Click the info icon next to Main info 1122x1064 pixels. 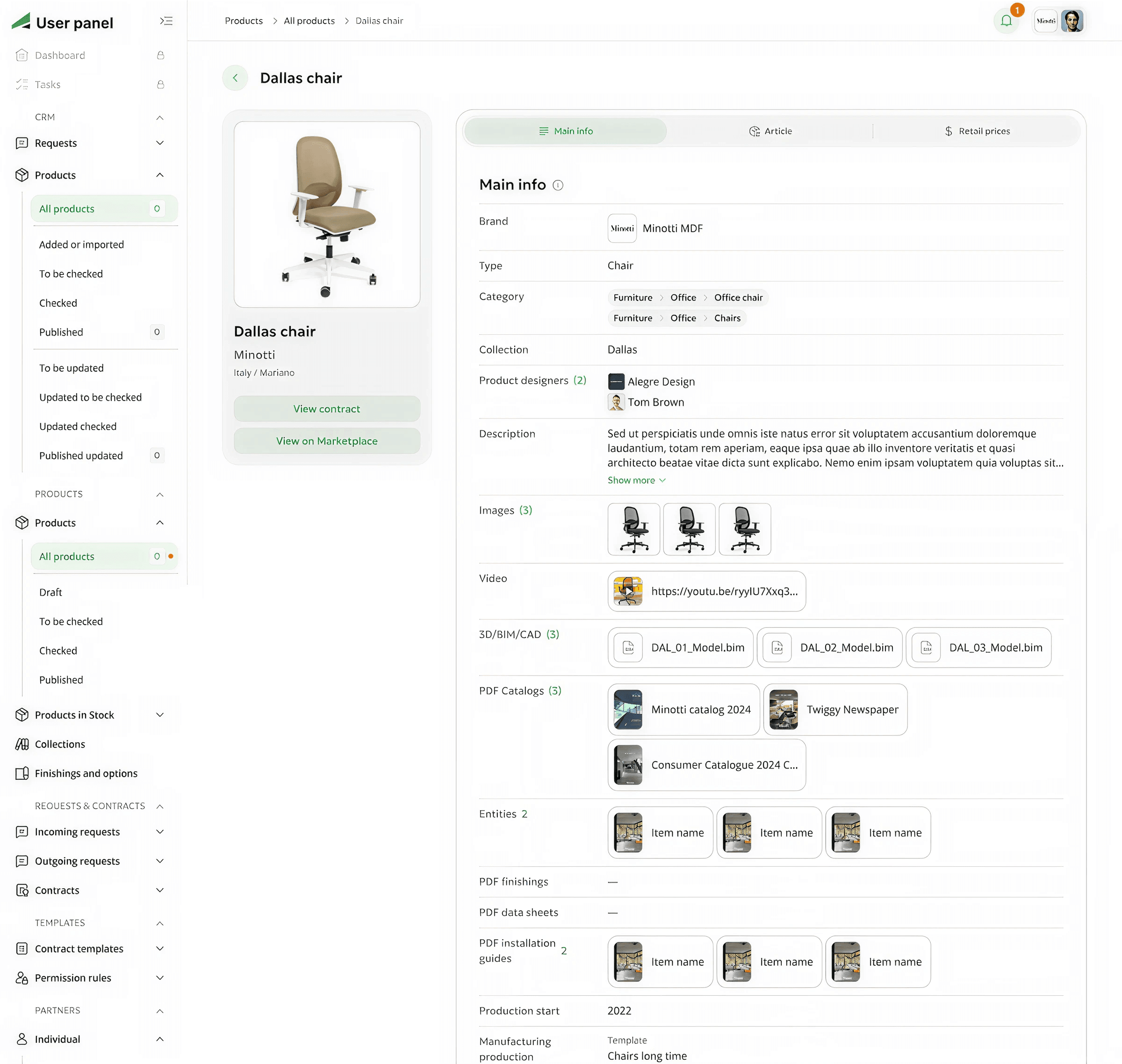click(558, 185)
